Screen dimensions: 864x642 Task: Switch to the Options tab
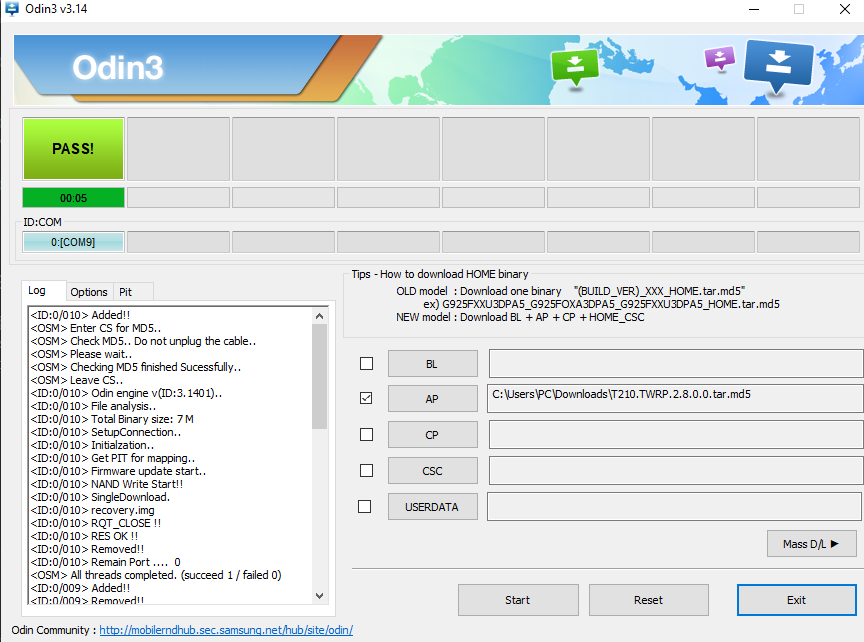coord(89,292)
